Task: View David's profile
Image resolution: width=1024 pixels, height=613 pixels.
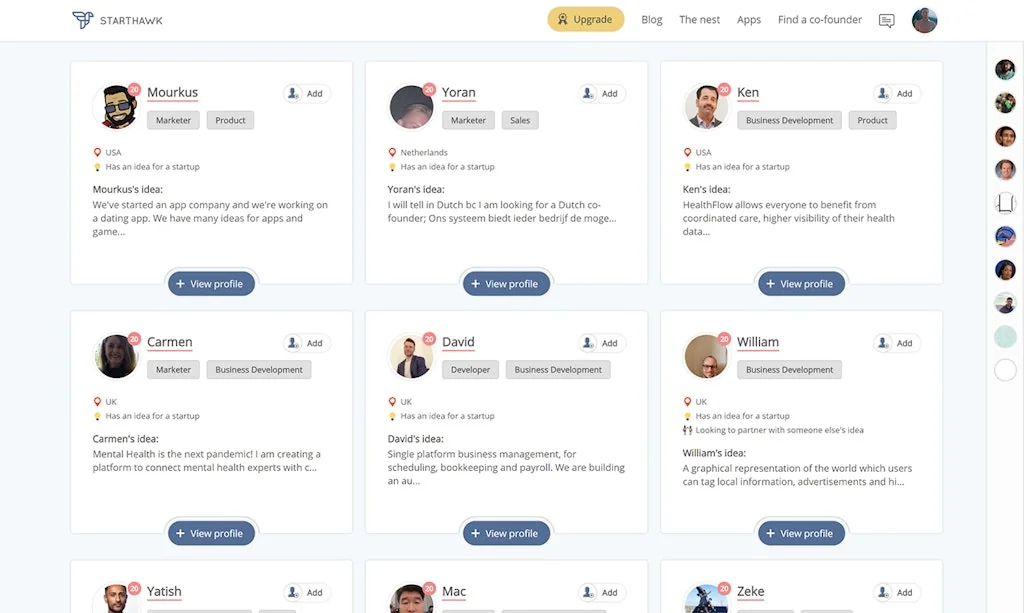Action: pos(506,533)
